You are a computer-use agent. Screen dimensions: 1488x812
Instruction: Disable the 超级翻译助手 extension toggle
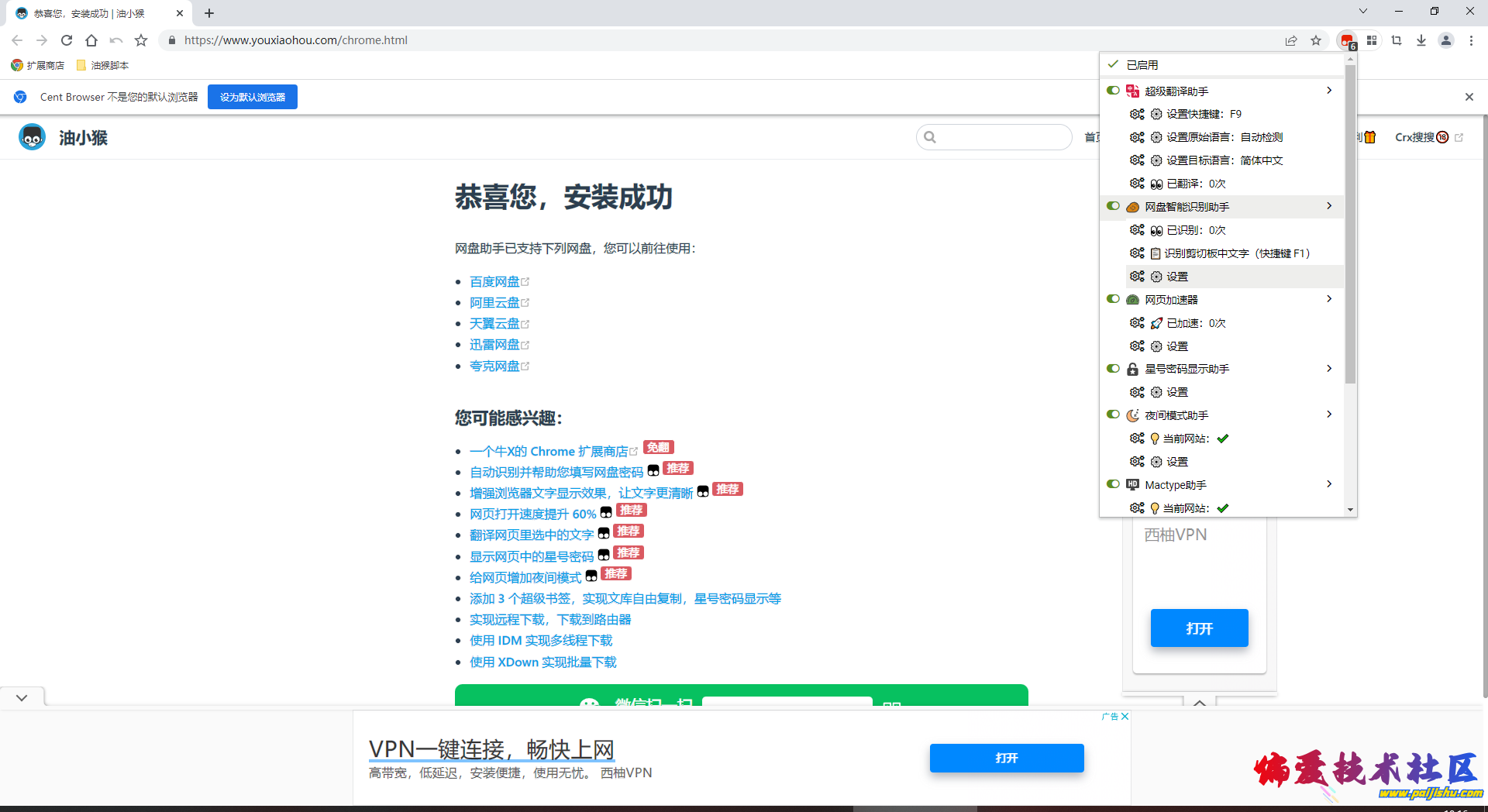point(1114,90)
